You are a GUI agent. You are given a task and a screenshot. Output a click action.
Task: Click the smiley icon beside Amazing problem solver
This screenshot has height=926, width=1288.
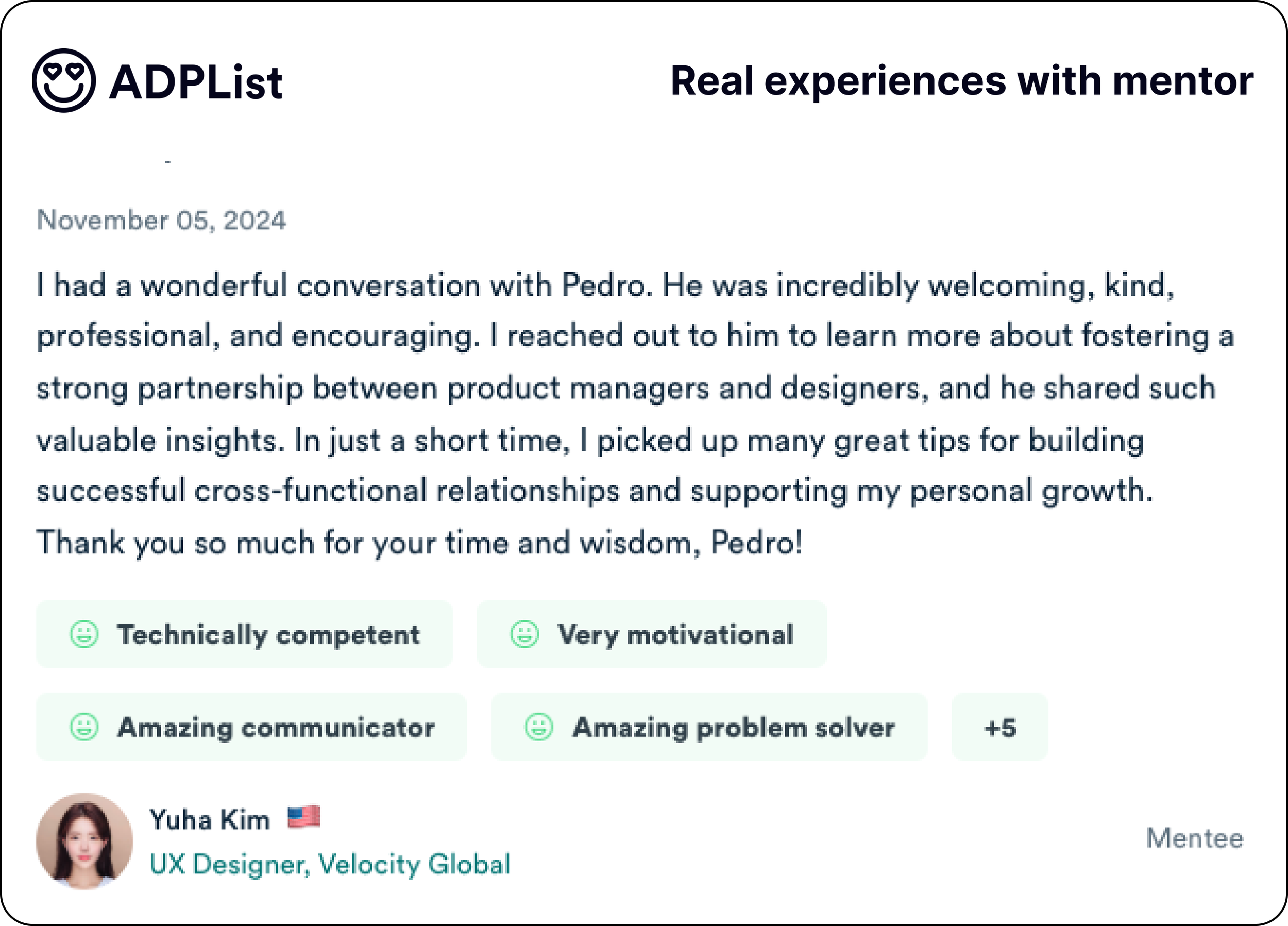pos(539,727)
